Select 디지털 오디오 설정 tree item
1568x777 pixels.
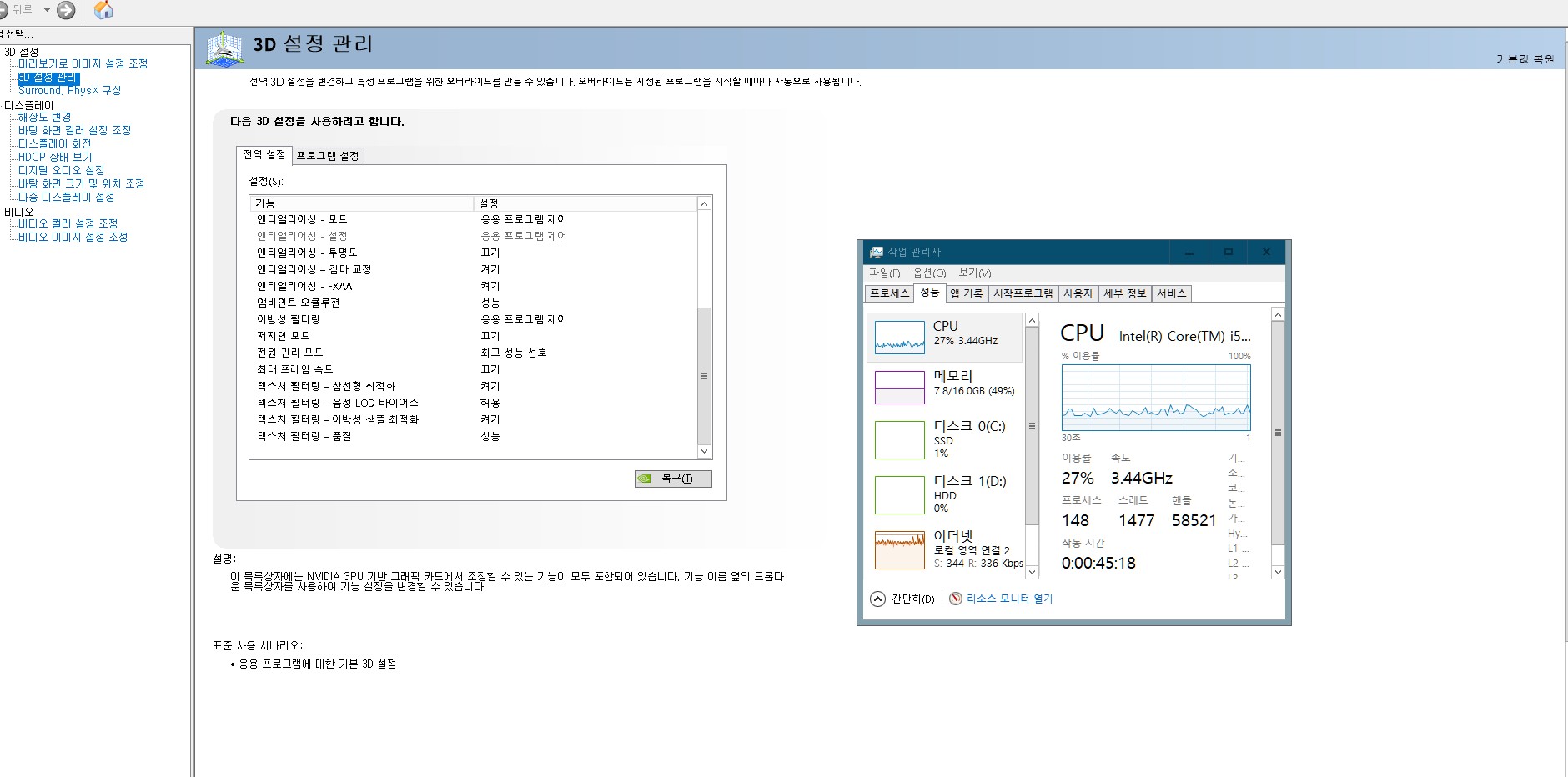click(x=61, y=170)
